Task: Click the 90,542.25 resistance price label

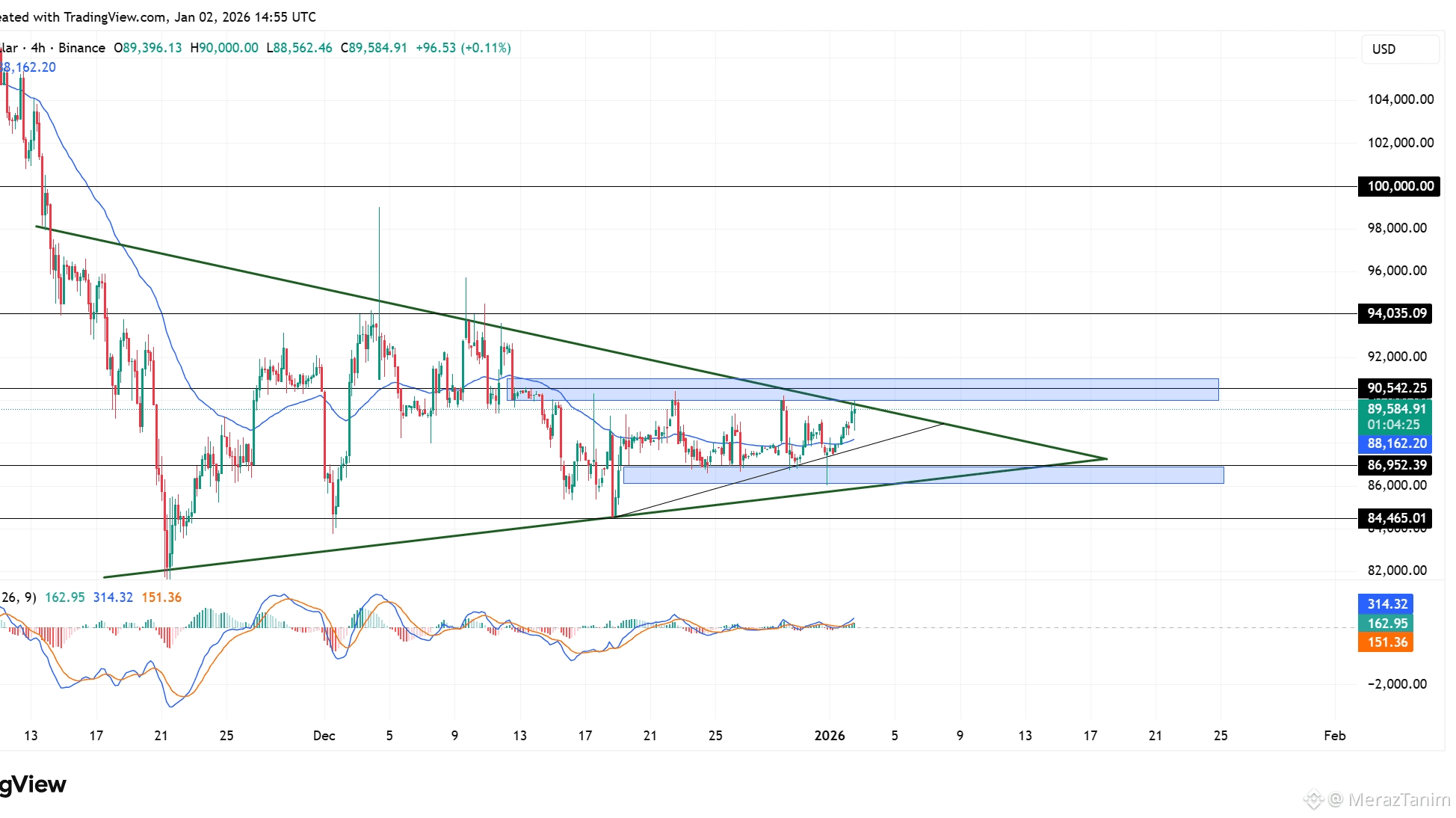Action: (x=1395, y=388)
